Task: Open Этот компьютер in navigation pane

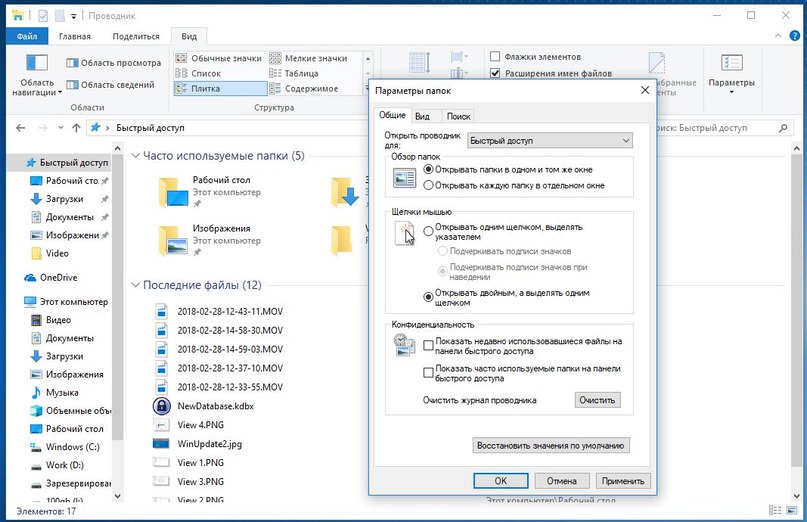Action: coord(66,302)
